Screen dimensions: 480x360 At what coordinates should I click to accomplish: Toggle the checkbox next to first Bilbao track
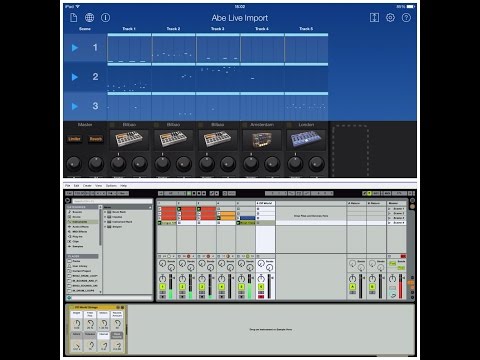click(112, 125)
